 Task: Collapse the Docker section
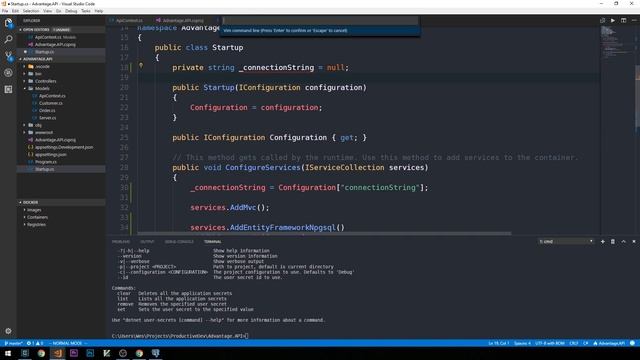pyautogui.click(x=61, y=202)
